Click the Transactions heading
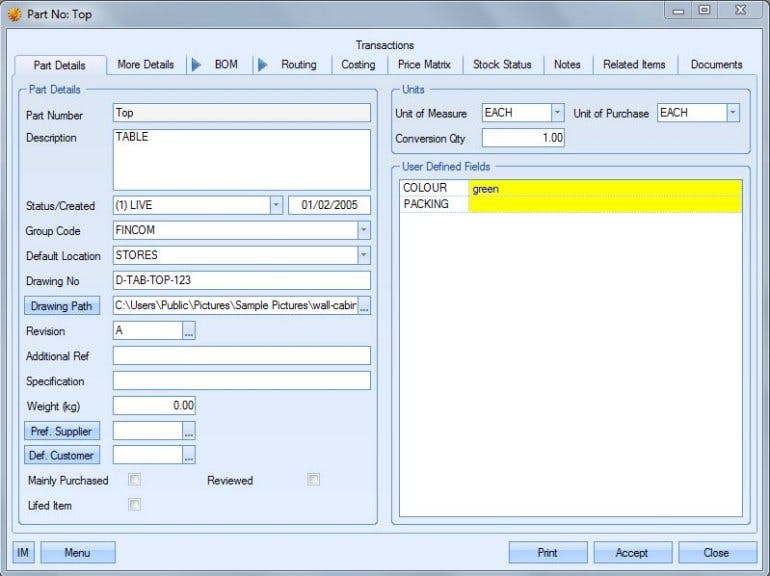The height and width of the screenshot is (576, 770). (x=385, y=45)
